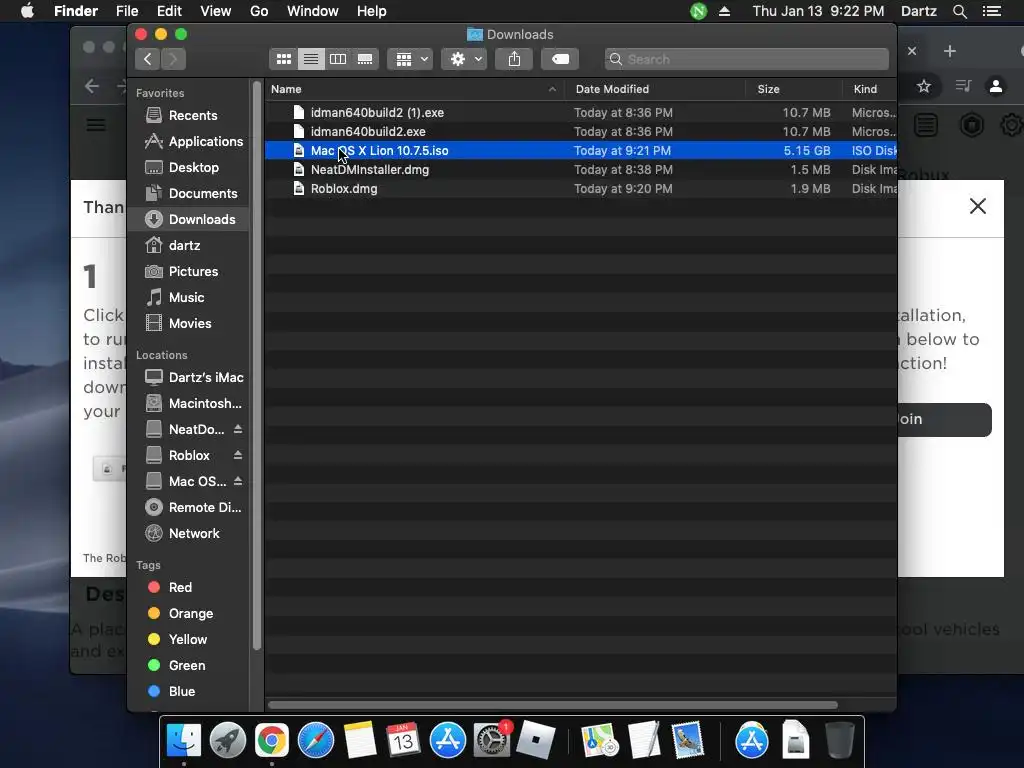Viewport: 1024px width, 768px height.
Task: Eject the Roblox volume
Action: pyautogui.click(x=238, y=455)
